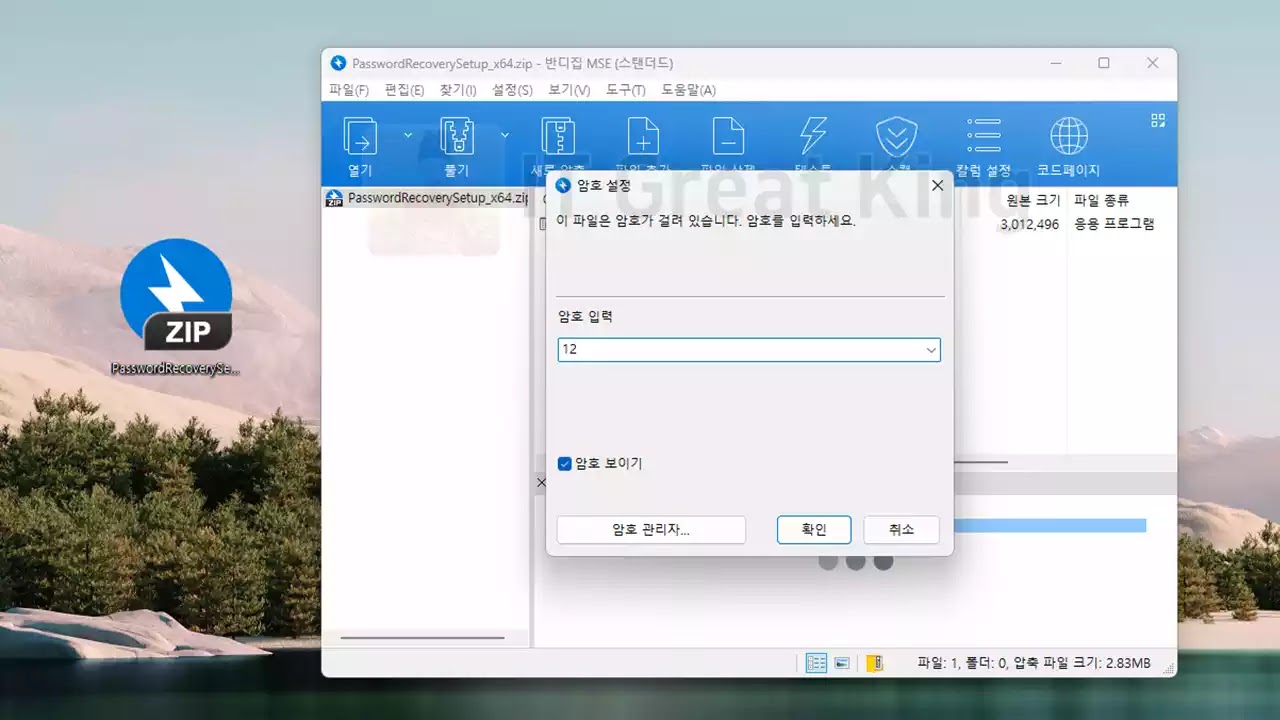
Task: Minimize the Bandizip window
Action: click(1056, 63)
